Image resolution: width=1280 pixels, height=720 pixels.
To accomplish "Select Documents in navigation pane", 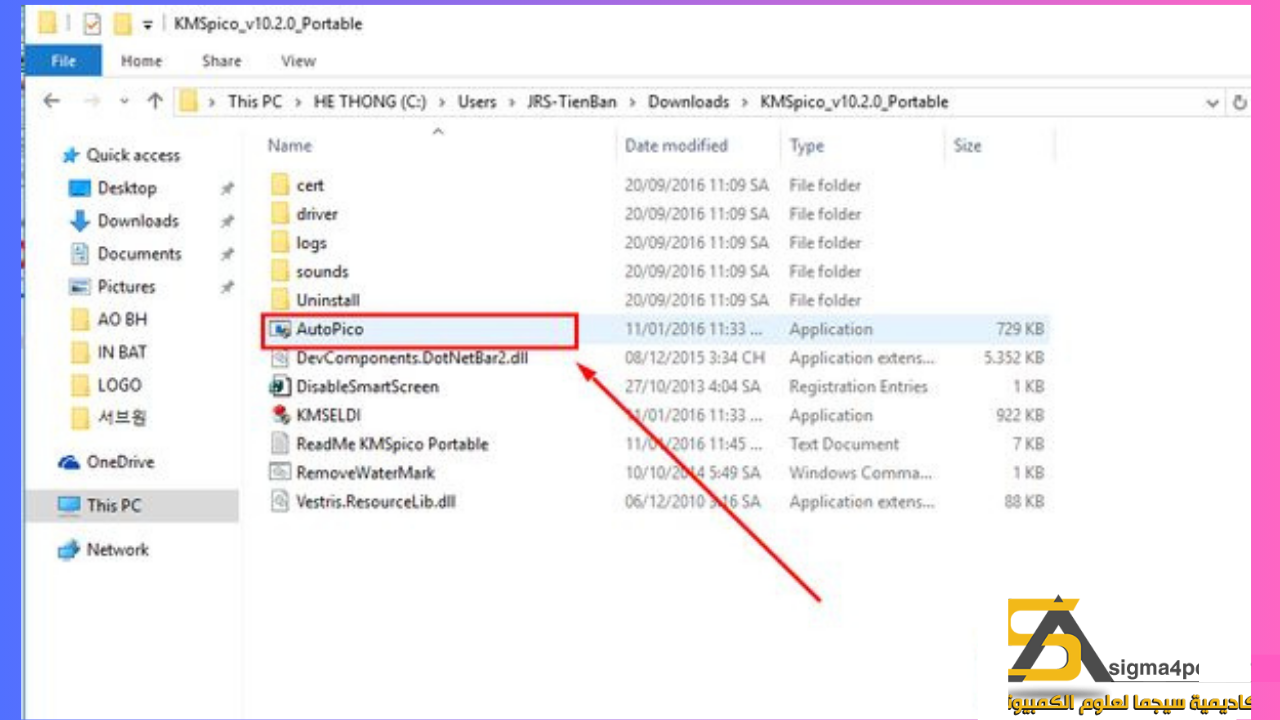I will coord(139,254).
